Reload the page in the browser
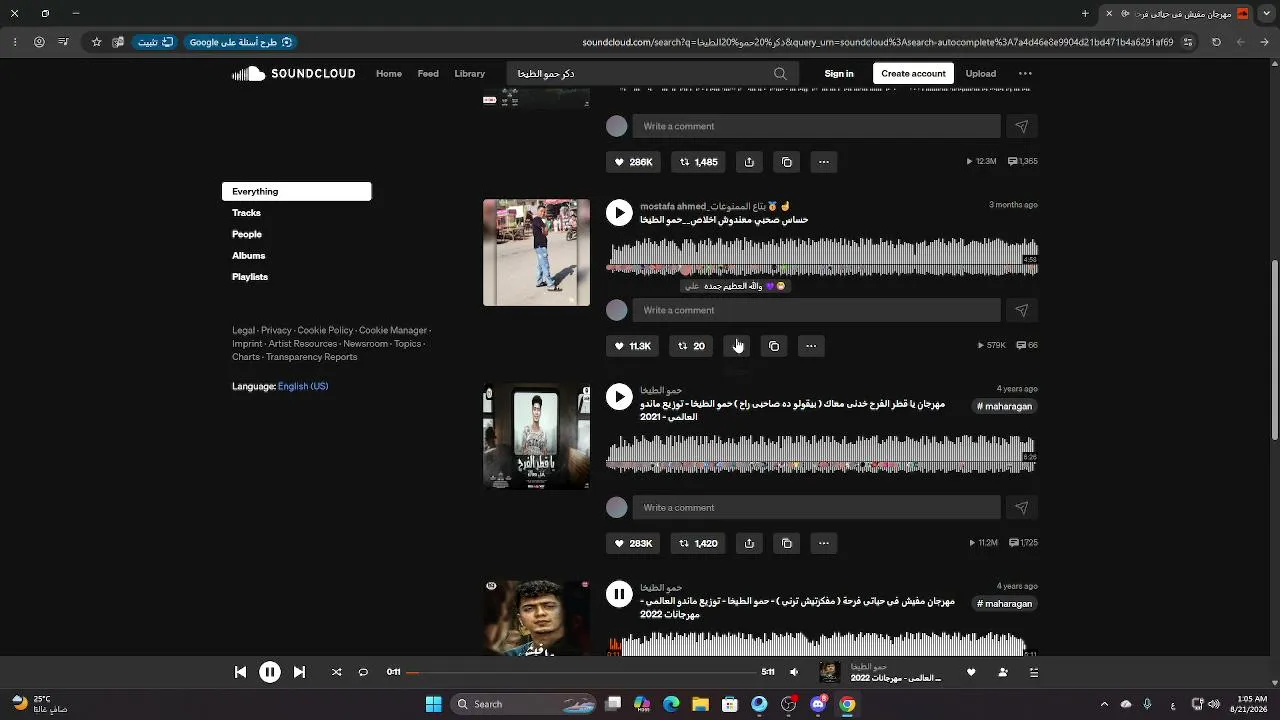The height and width of the screenshot is (720, 1280). (x=1216, y=42)
